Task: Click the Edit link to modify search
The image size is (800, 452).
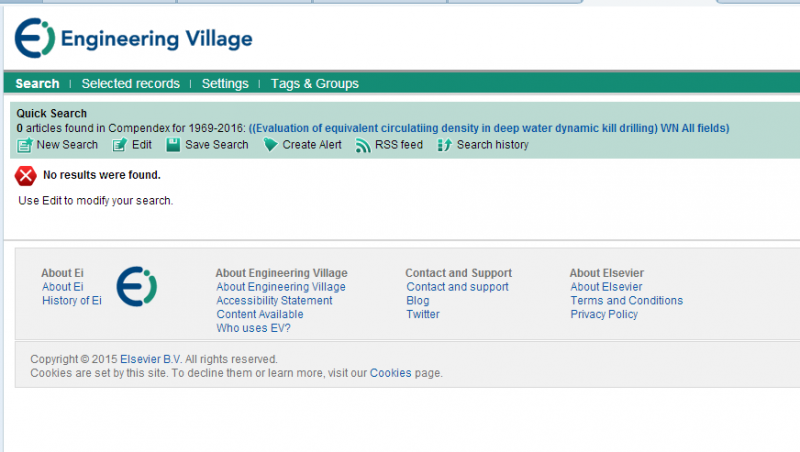Action: coord(142,145)
